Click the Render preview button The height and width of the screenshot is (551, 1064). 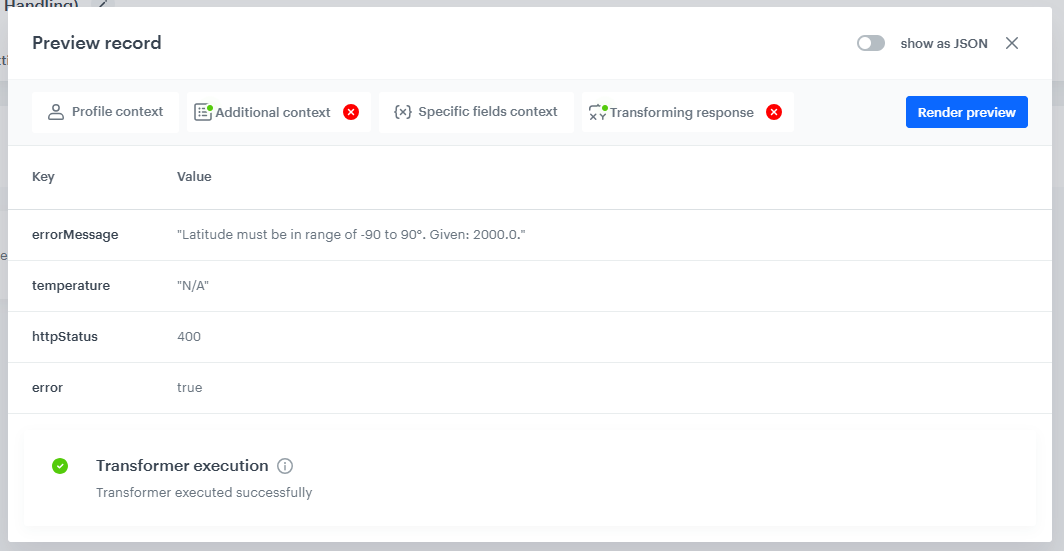966,112
